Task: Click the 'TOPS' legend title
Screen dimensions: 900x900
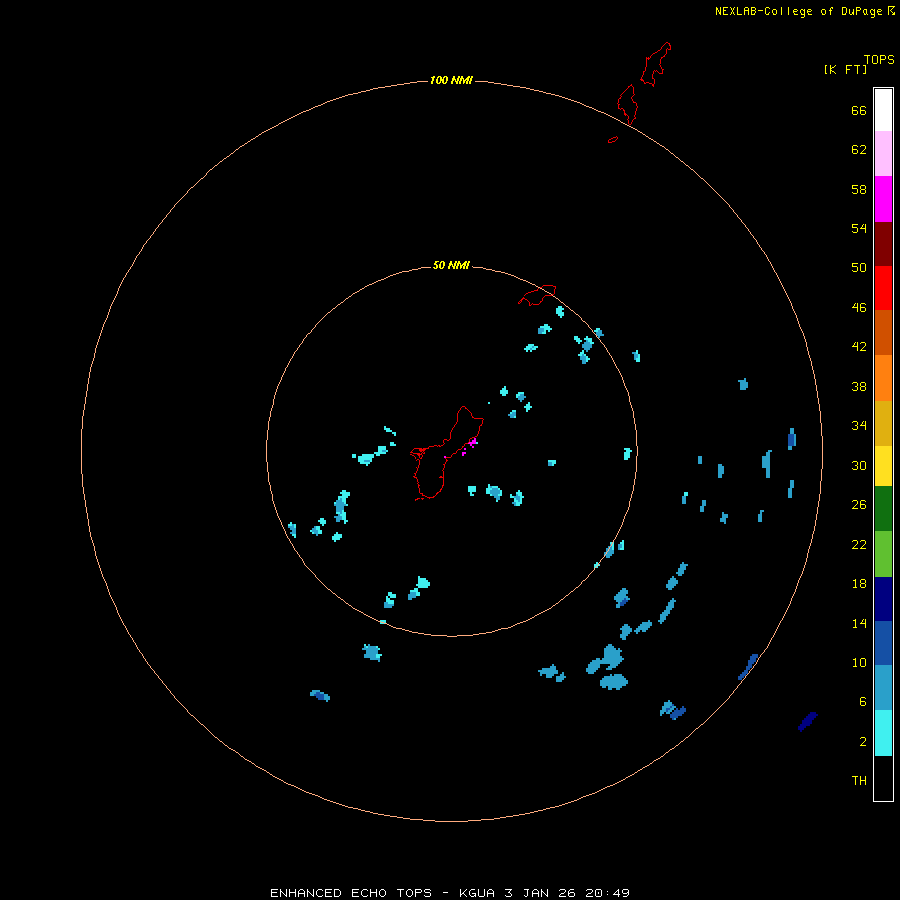Action: point(879,59)
